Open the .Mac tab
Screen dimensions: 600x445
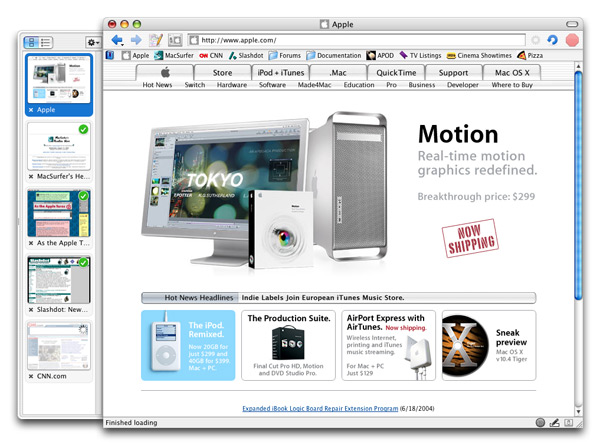[338, 72]
